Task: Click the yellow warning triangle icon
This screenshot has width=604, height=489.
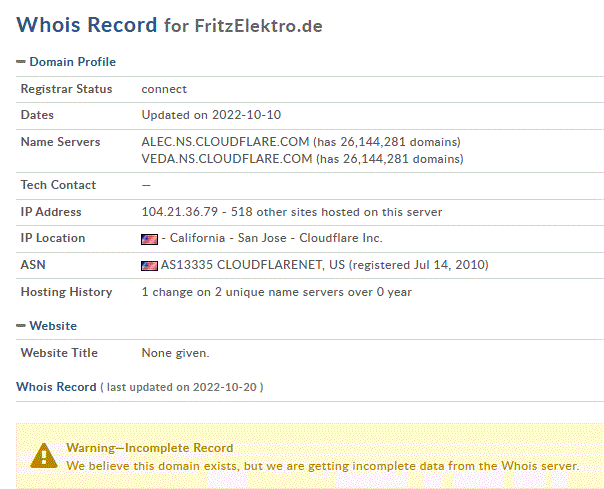Action: point(44,456)
